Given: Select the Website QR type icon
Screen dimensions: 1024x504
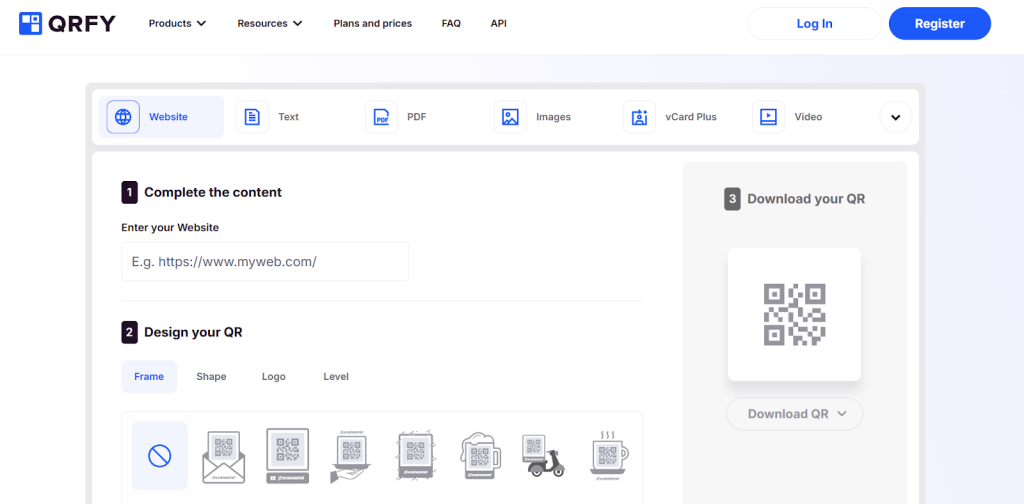Looking at the screenshot, I should [x=123, y=117].
